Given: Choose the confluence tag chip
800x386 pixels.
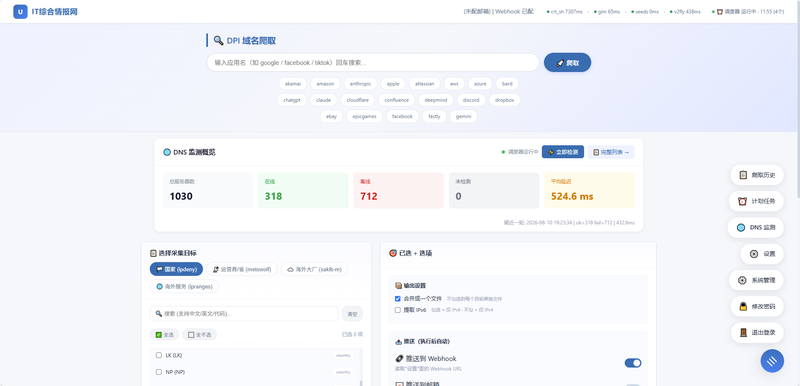Looking at the screenshot, I should [x=396, y=100].
